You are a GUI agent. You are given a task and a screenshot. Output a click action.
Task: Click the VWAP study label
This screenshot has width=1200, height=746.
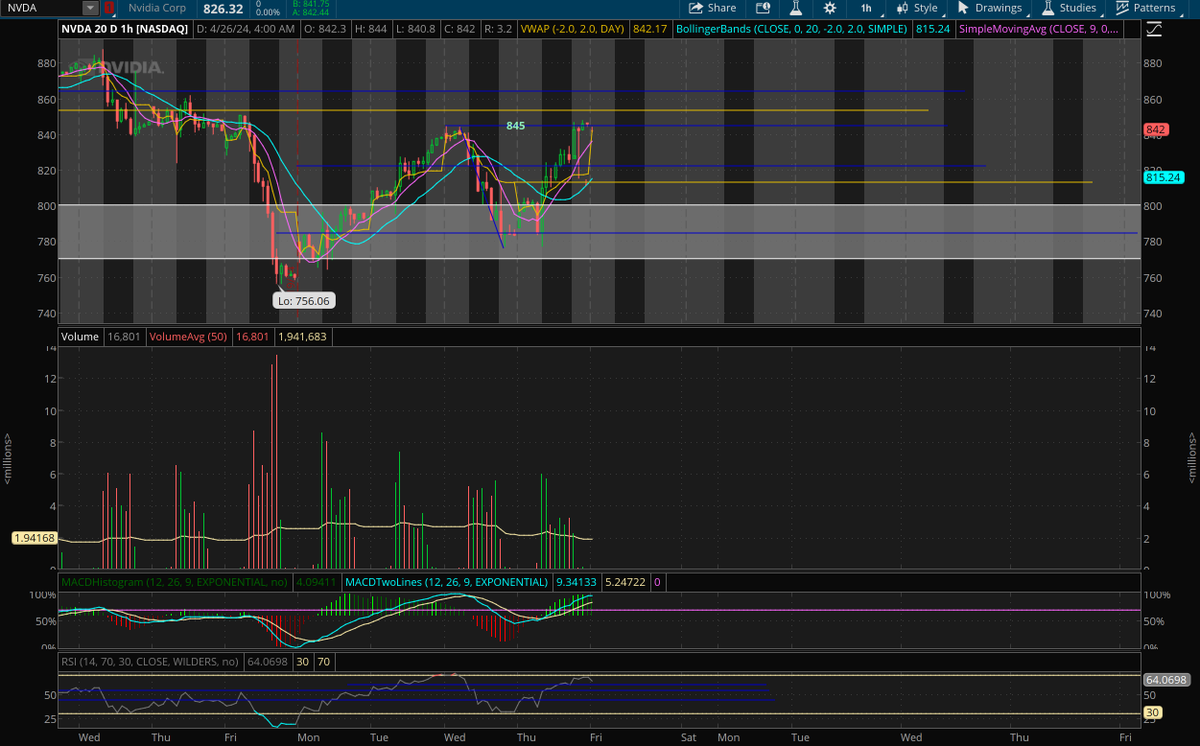pyautogui.click(x=574, y=29)
